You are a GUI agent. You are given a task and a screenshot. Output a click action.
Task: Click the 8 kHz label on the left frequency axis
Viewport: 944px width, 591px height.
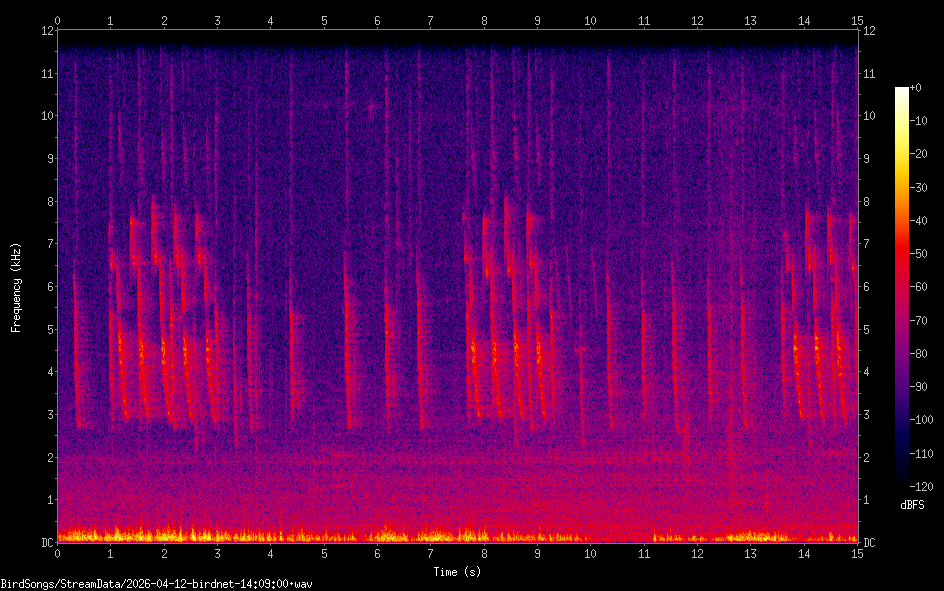tap(48, 201)
